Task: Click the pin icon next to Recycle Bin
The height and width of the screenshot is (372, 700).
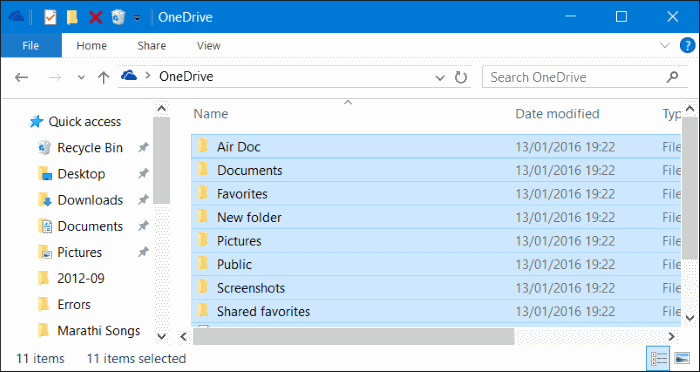Action: tap(143, 148)
